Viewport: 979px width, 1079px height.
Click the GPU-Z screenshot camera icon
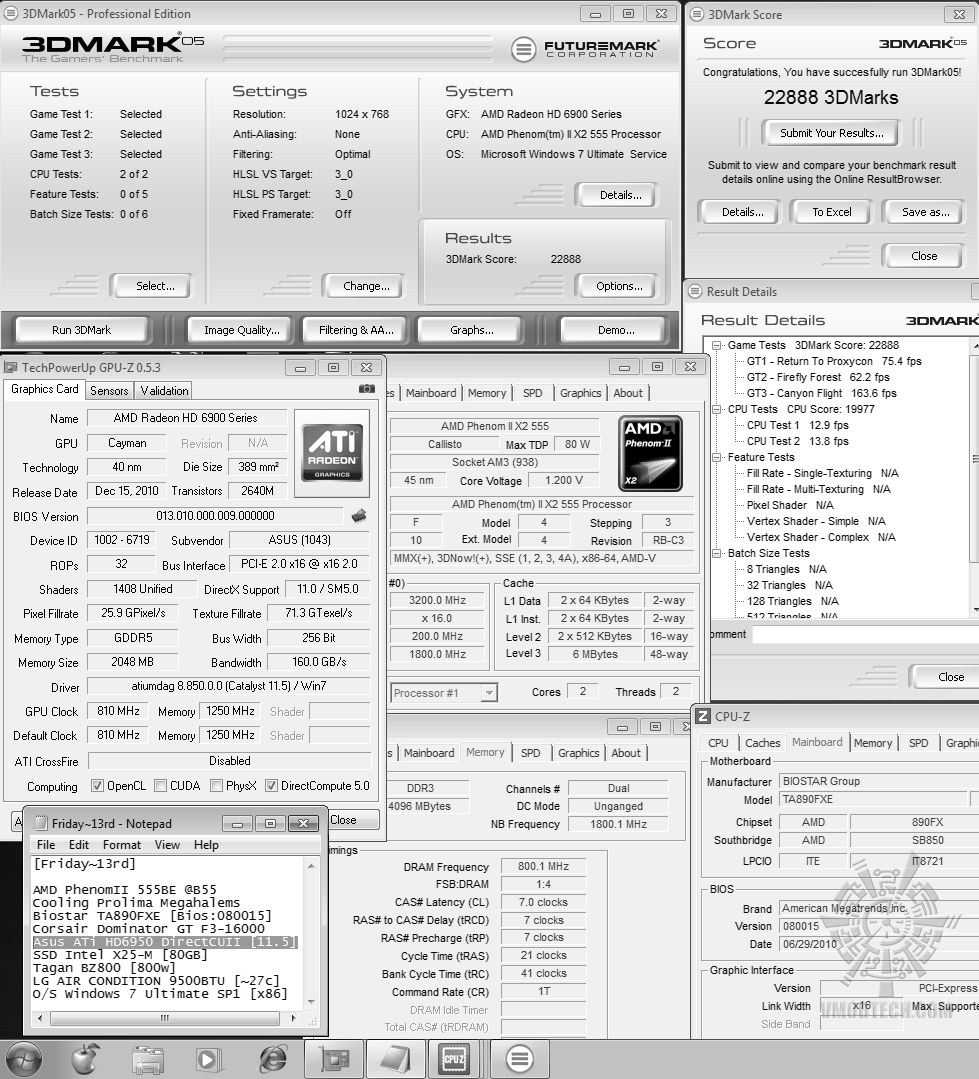(x=367, y=389)
